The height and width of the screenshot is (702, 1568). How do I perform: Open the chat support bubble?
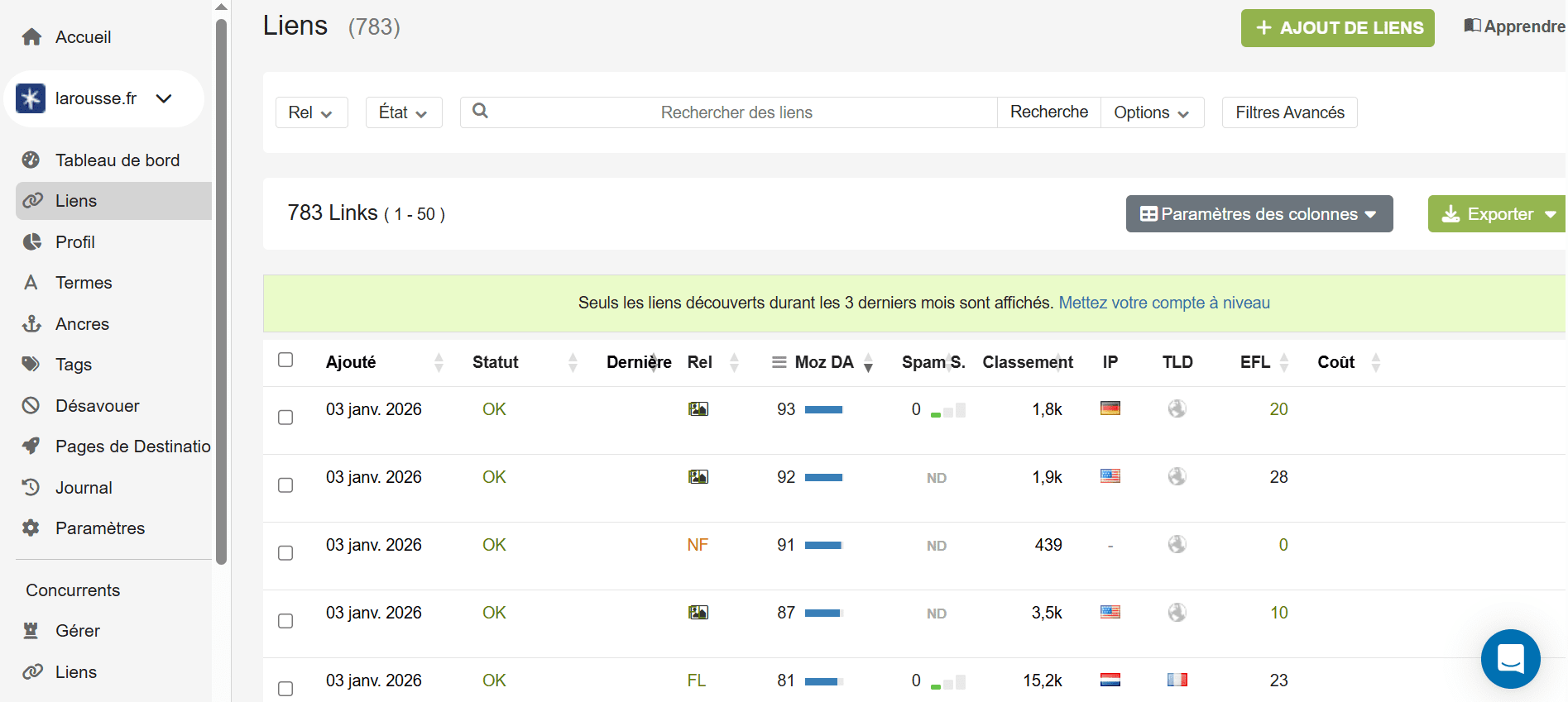[1510, 659]
